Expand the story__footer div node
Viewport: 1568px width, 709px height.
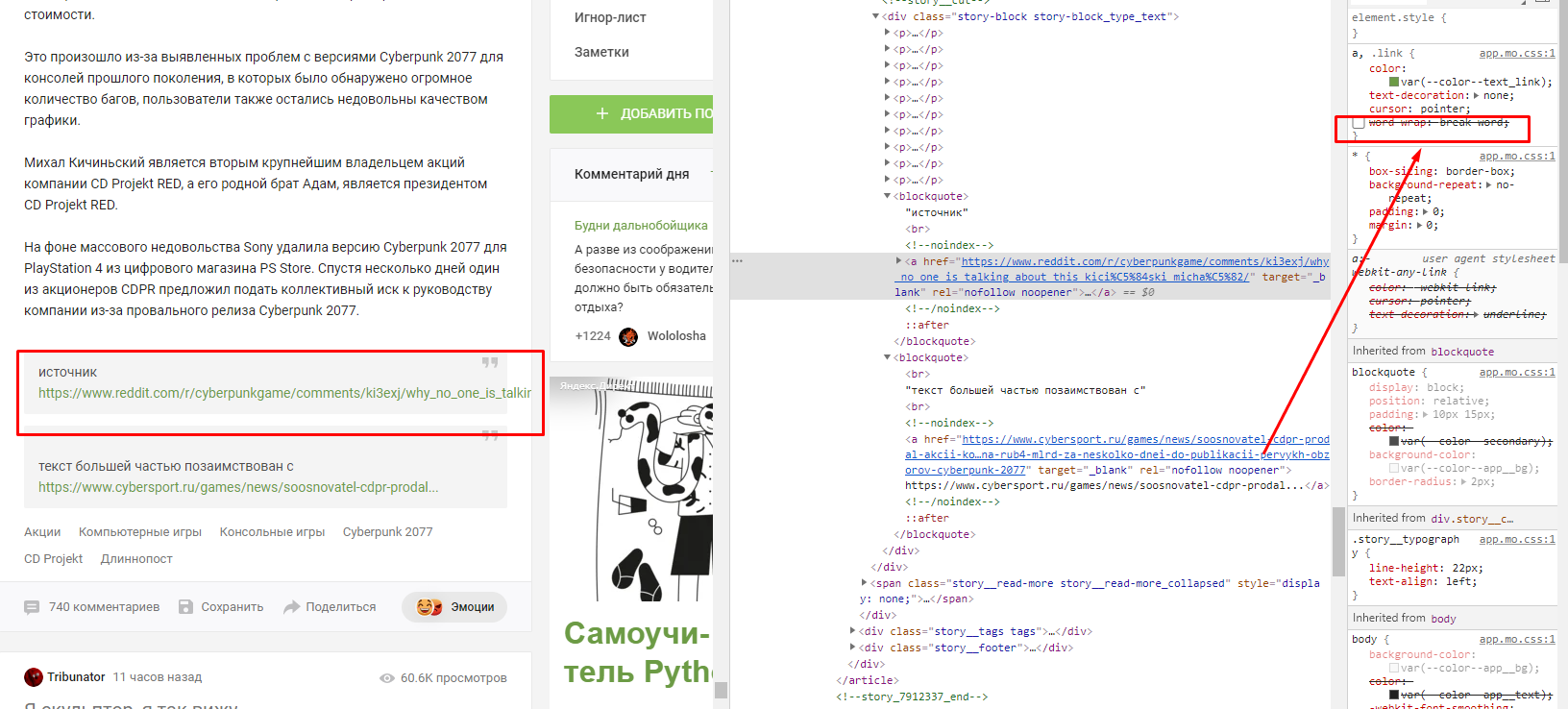(852, 648)
